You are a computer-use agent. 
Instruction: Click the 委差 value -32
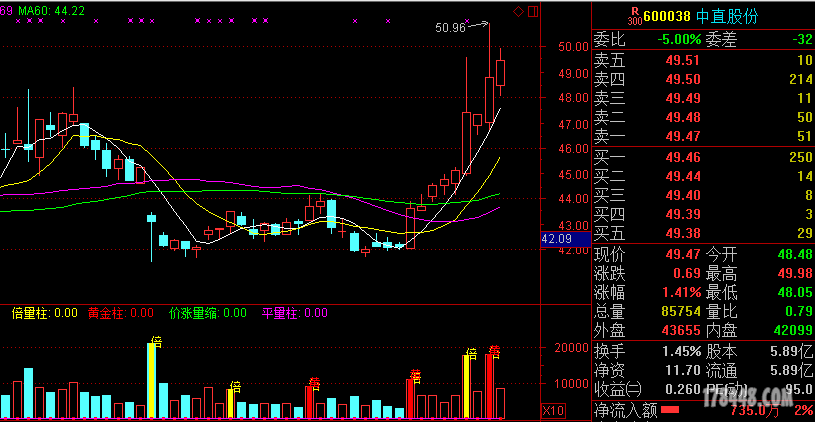tap(802, 39)
